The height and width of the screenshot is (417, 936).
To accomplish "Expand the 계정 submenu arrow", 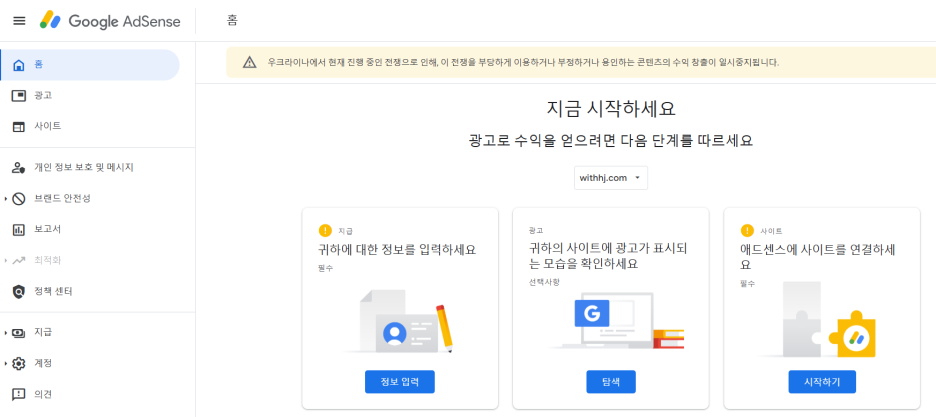I will click(x=5, y=363).
